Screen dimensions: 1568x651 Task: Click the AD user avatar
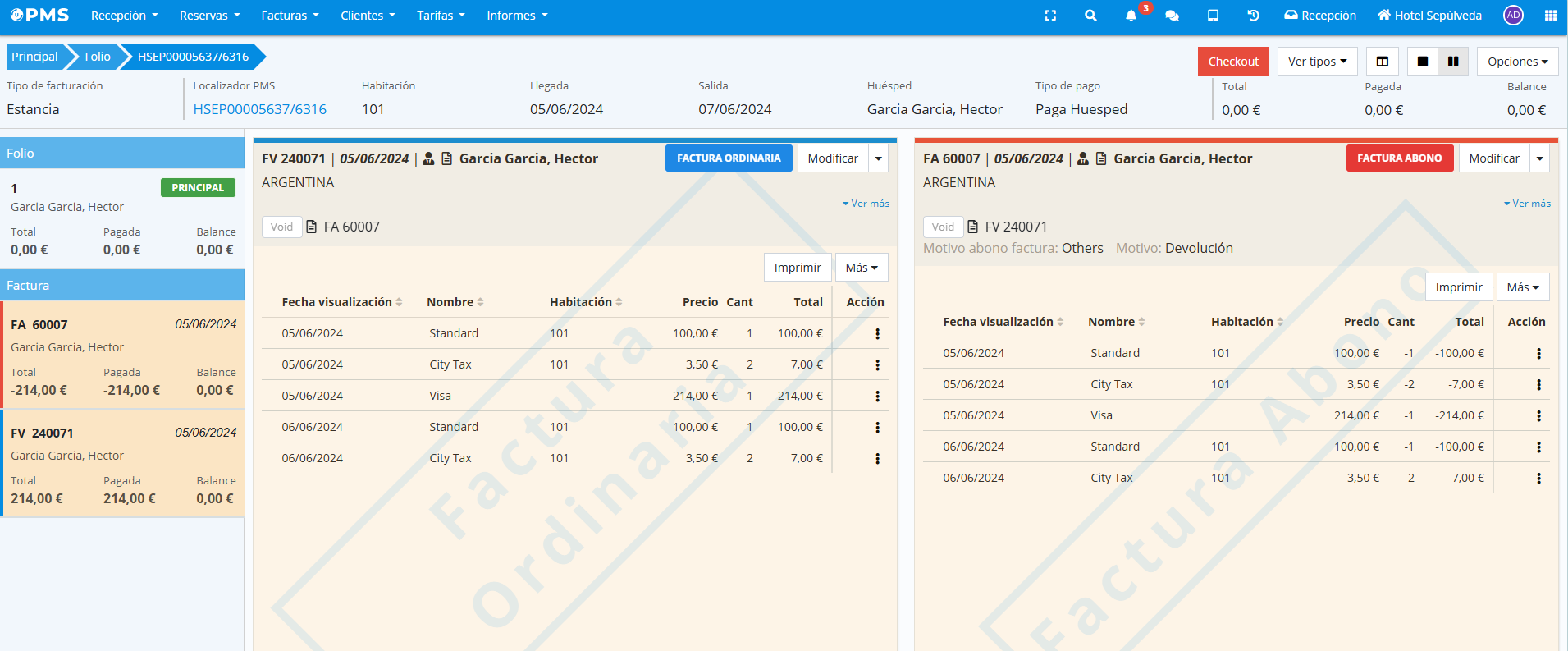(x=1513, y=16)
